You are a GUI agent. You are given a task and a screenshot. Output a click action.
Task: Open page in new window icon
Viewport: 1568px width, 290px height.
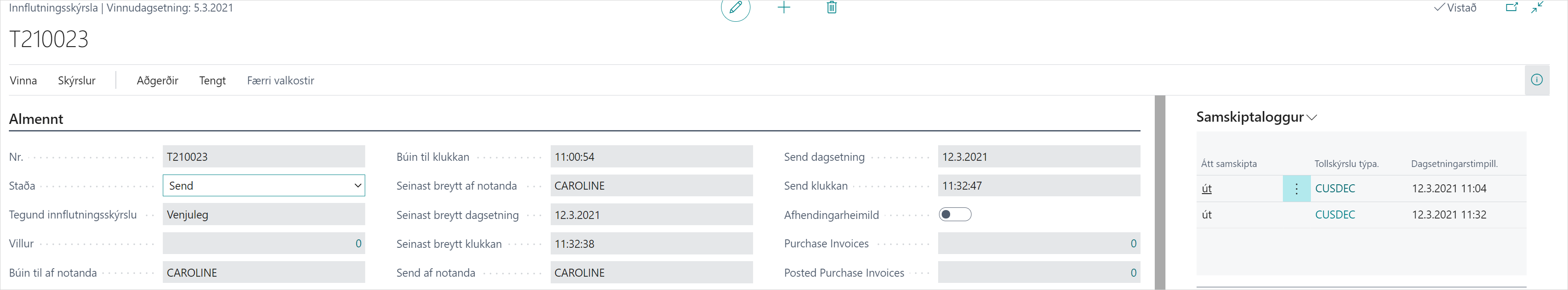(1512, 8)
